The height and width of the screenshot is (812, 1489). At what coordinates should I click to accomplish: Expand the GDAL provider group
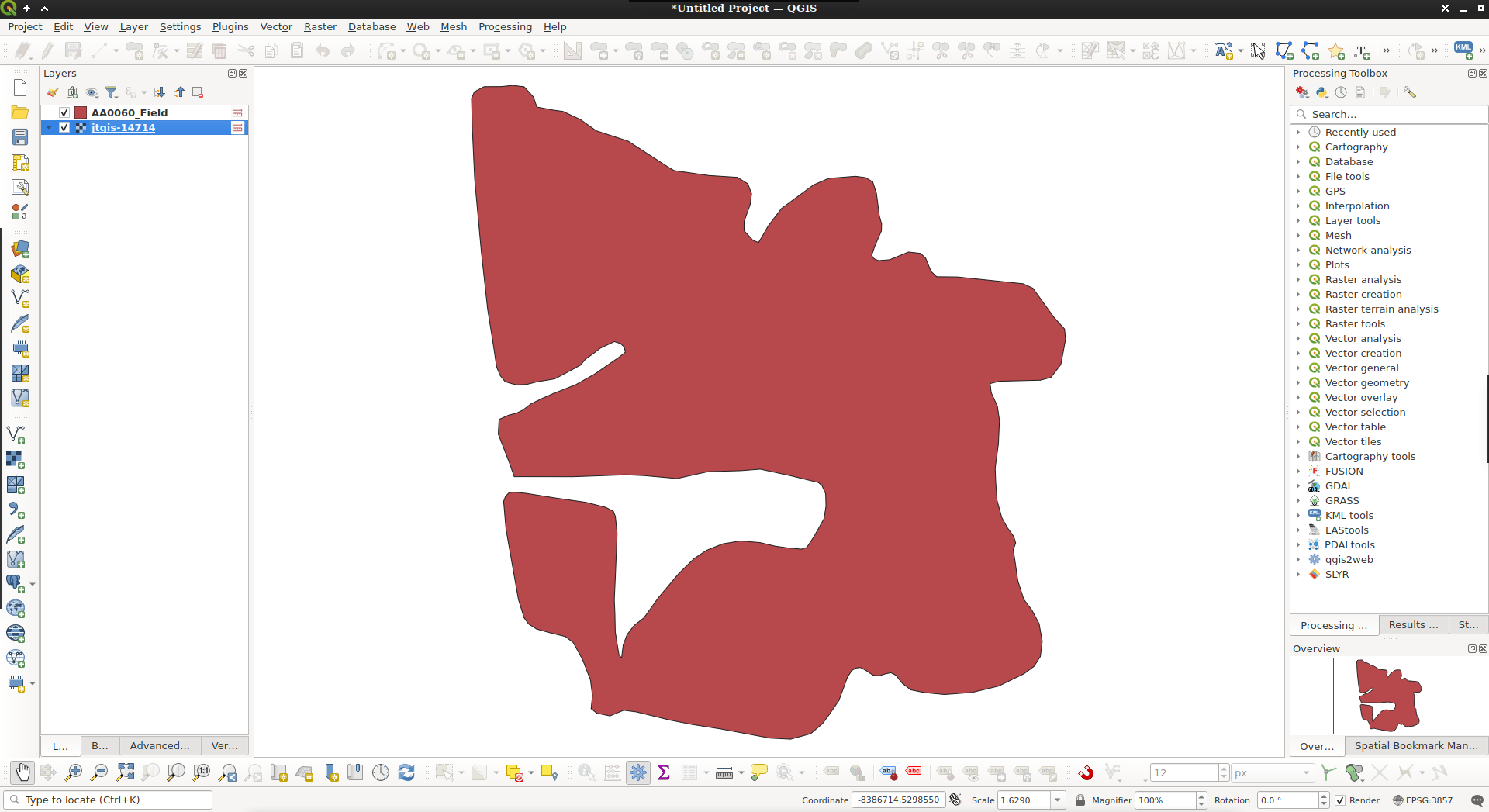click(x=1300, y=485)
